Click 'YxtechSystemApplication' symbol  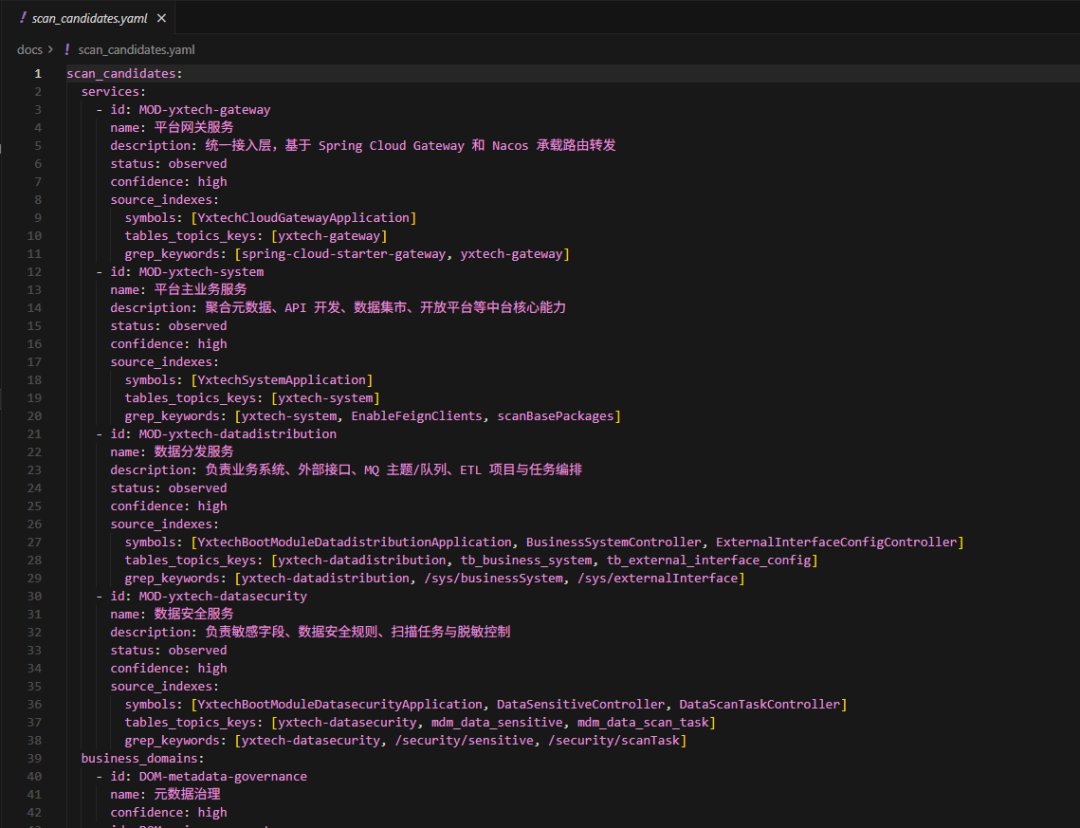pos(282,380)
